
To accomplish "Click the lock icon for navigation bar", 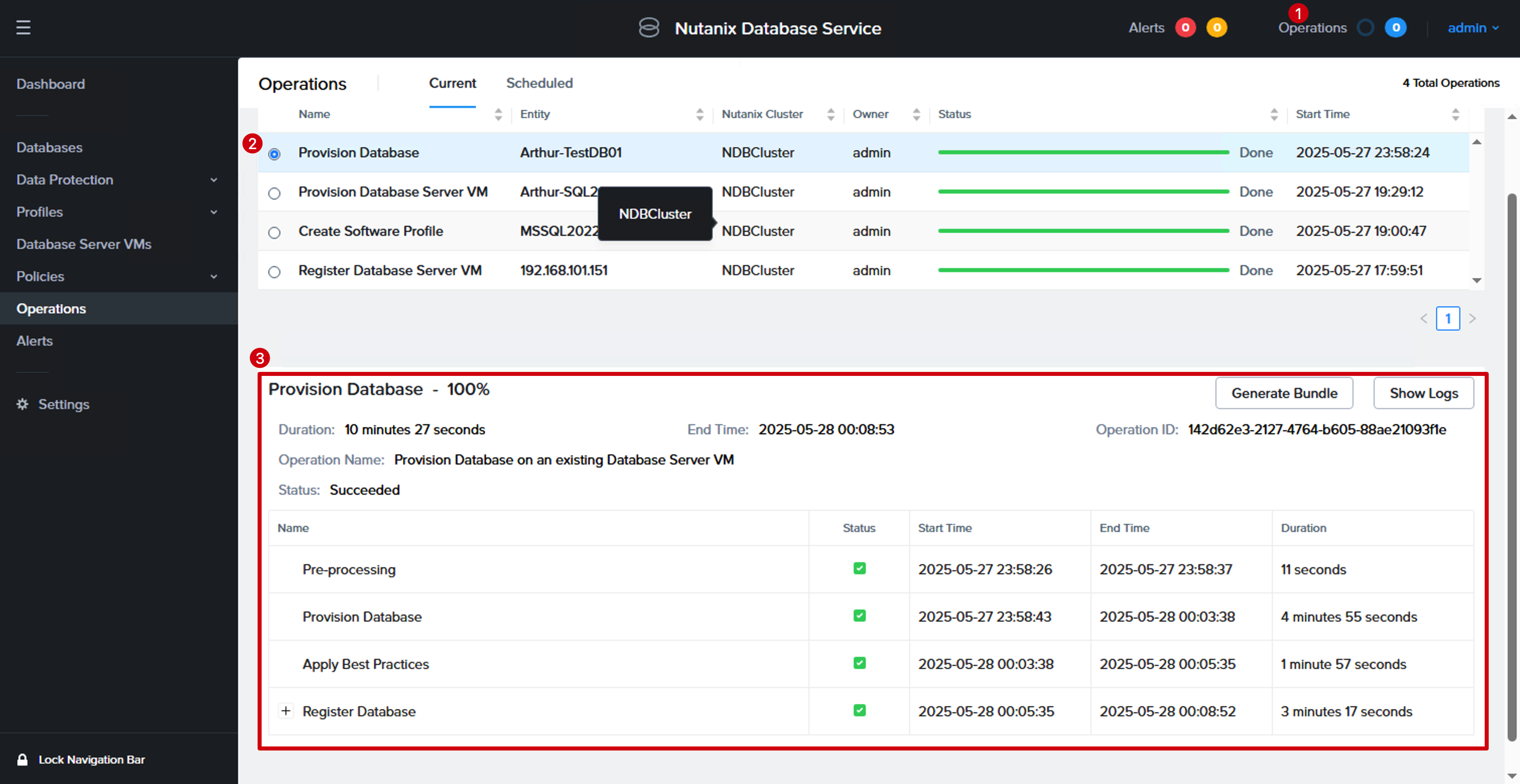I will click(x=22, y=759).
